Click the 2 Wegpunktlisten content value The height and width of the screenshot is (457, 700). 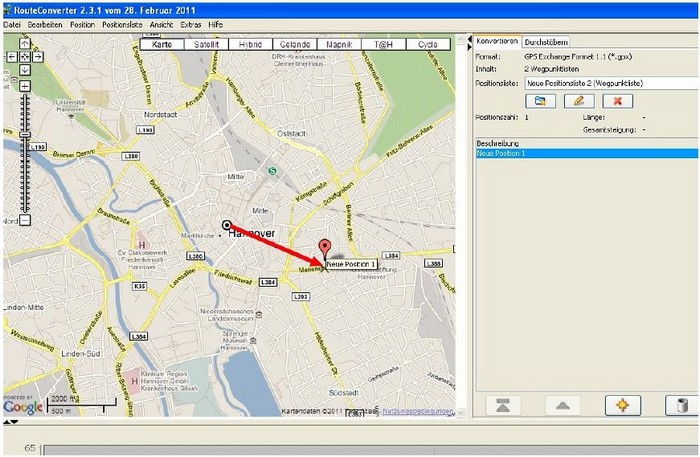551,69
